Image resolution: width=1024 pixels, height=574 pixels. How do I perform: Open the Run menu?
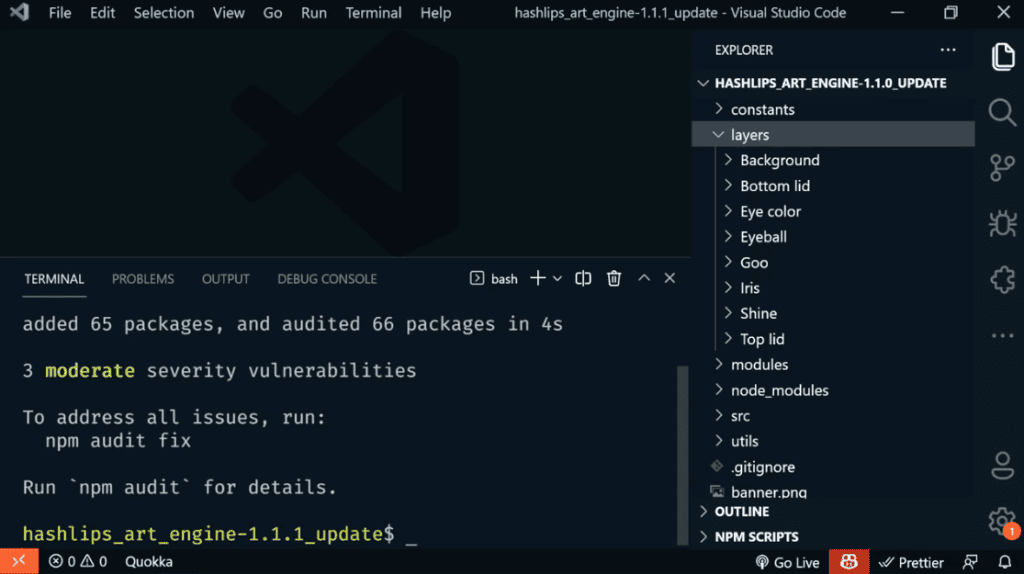click(x=313, y=12)
